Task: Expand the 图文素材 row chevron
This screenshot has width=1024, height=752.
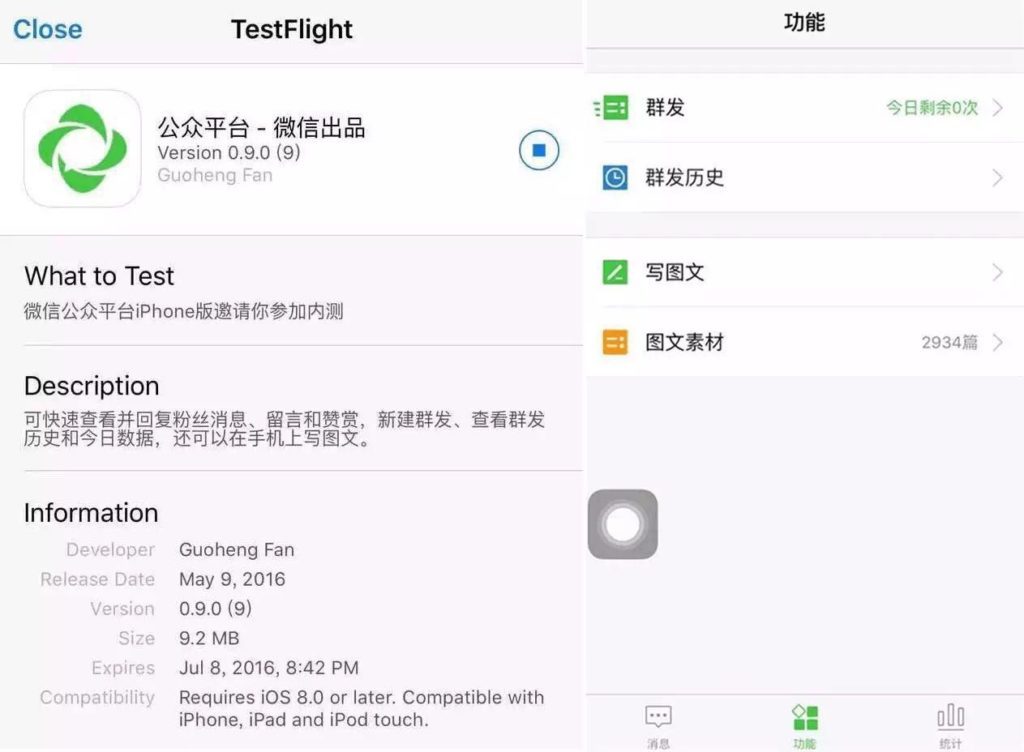Action: 997,342
